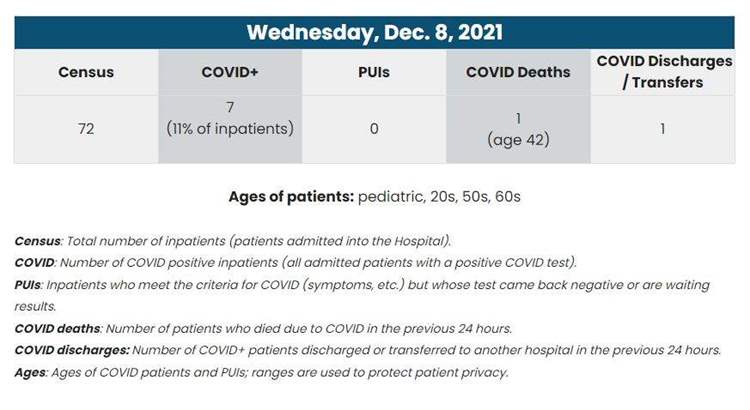Image resolution: width=750 pixels, height=410 pixels.
Task: Select the COVID+ column header
Action: (x=230, y=72)
